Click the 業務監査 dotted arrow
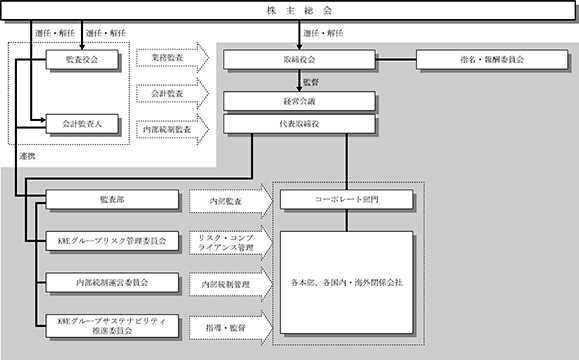 (x=172, y=58)
